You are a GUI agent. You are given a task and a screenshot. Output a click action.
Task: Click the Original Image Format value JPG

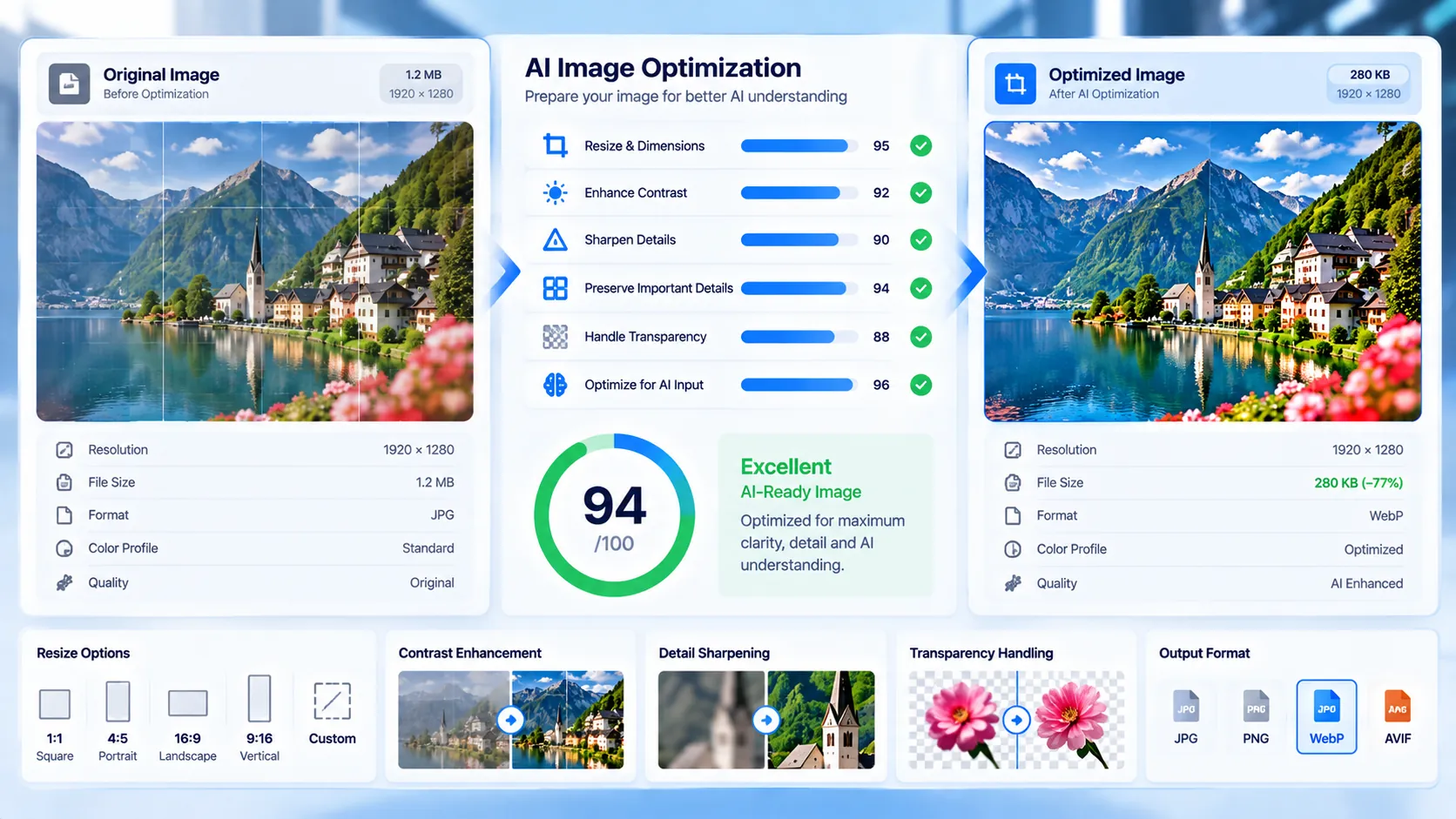pos(442,514)
